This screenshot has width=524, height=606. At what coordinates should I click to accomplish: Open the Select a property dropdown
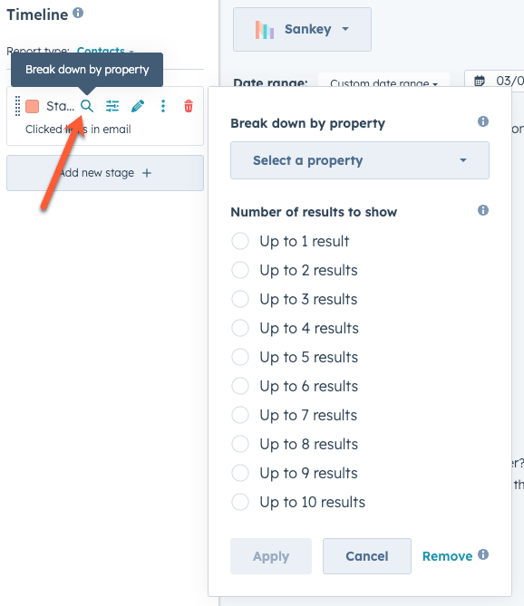360,160
